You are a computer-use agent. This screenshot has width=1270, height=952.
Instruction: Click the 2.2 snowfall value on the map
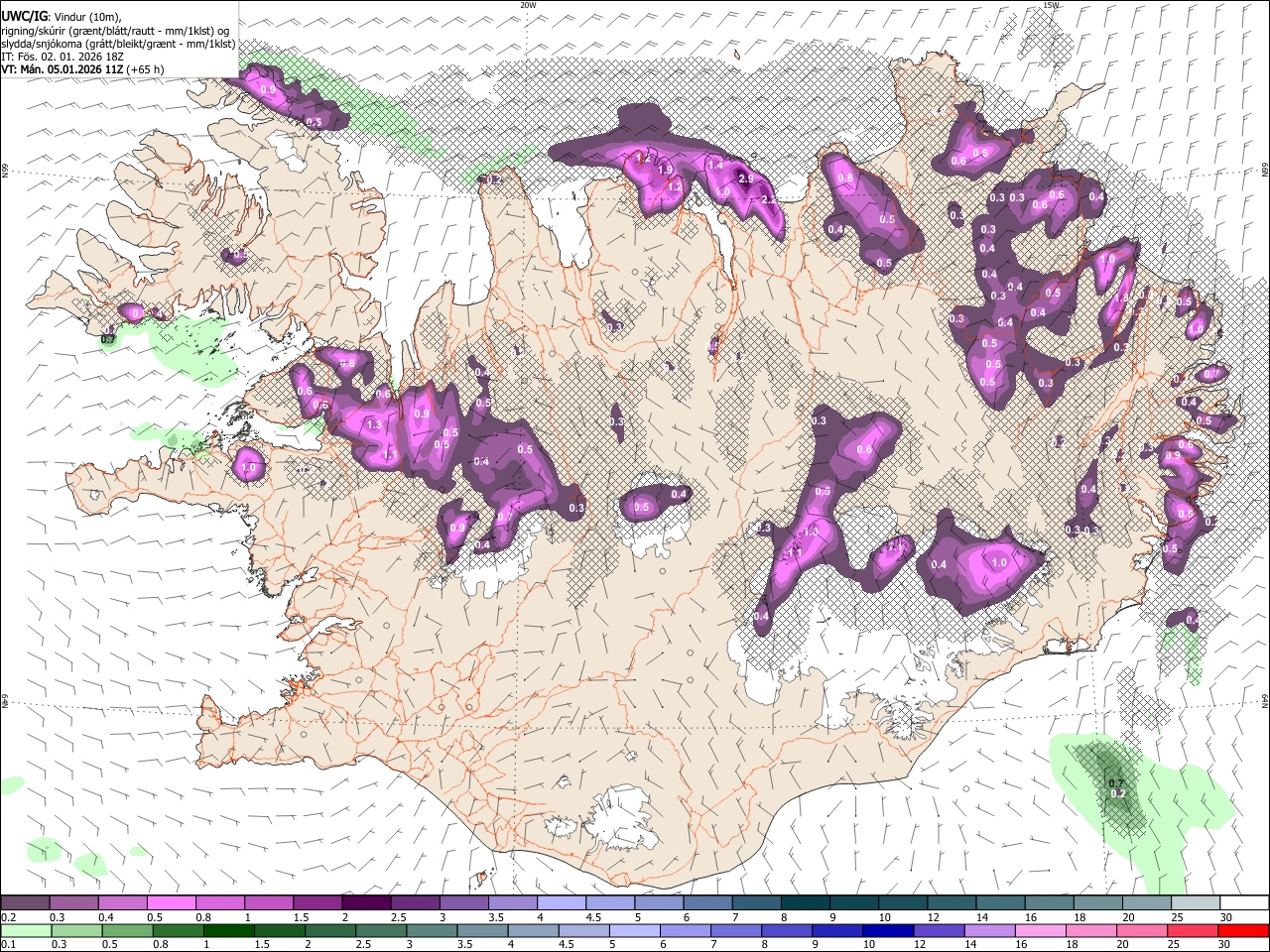768,199
